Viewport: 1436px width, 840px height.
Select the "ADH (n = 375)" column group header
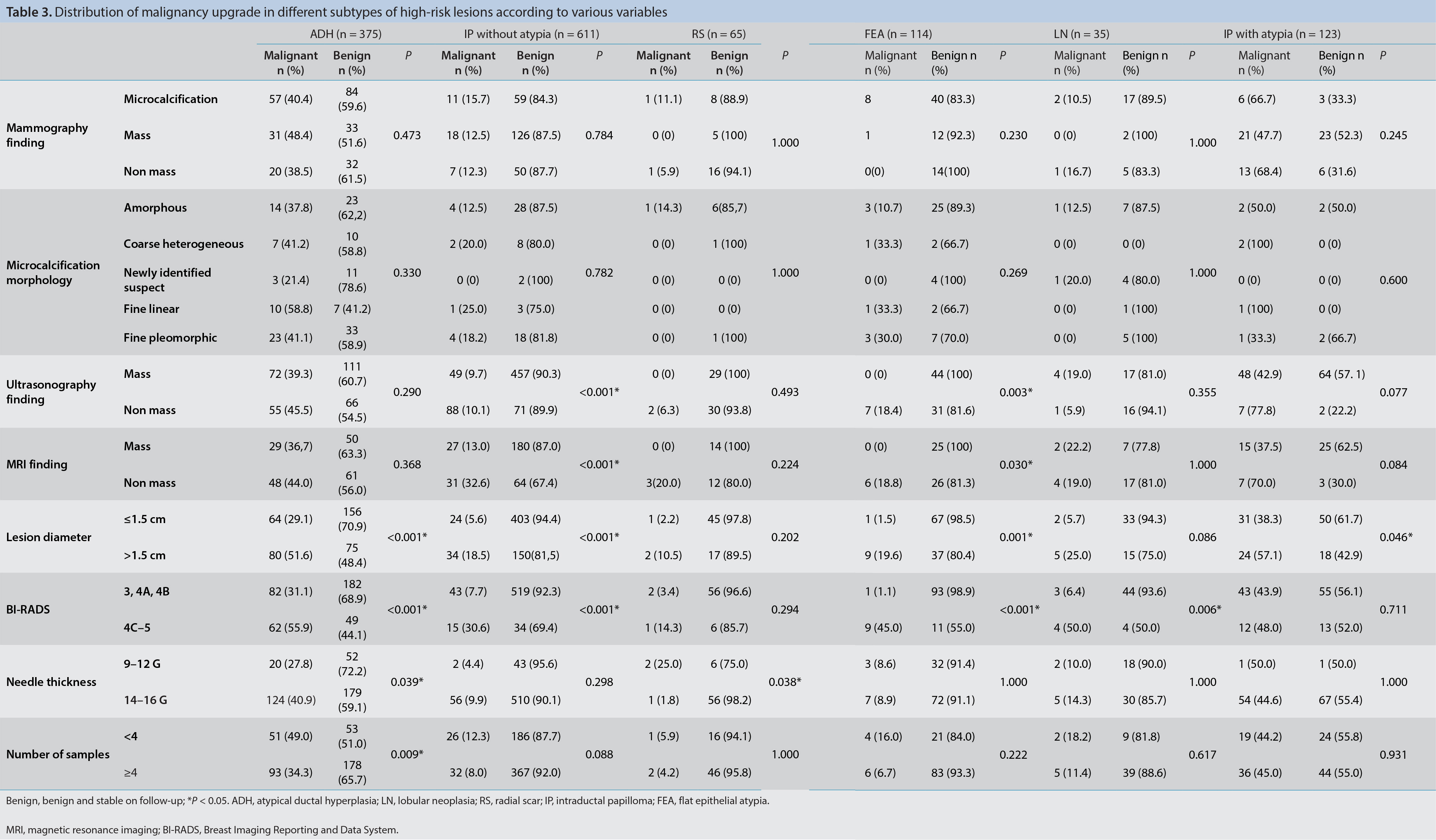point(345,34)
